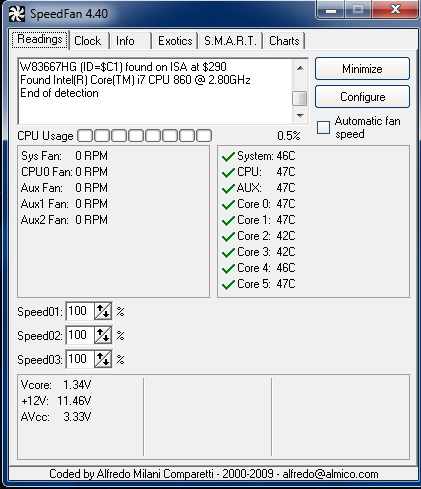Click the green checkmark beside Core 3
The image size is (421, 489).
pos(228,252)
